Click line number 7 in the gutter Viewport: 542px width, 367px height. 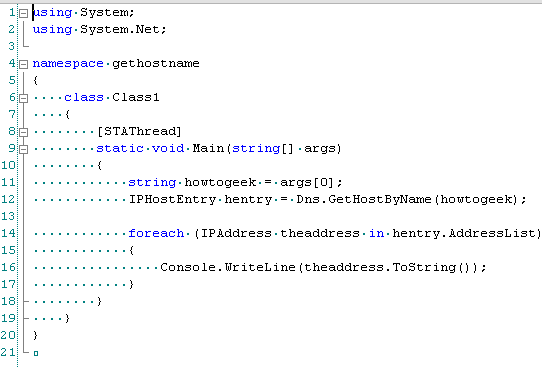click(x=12, y=114)
